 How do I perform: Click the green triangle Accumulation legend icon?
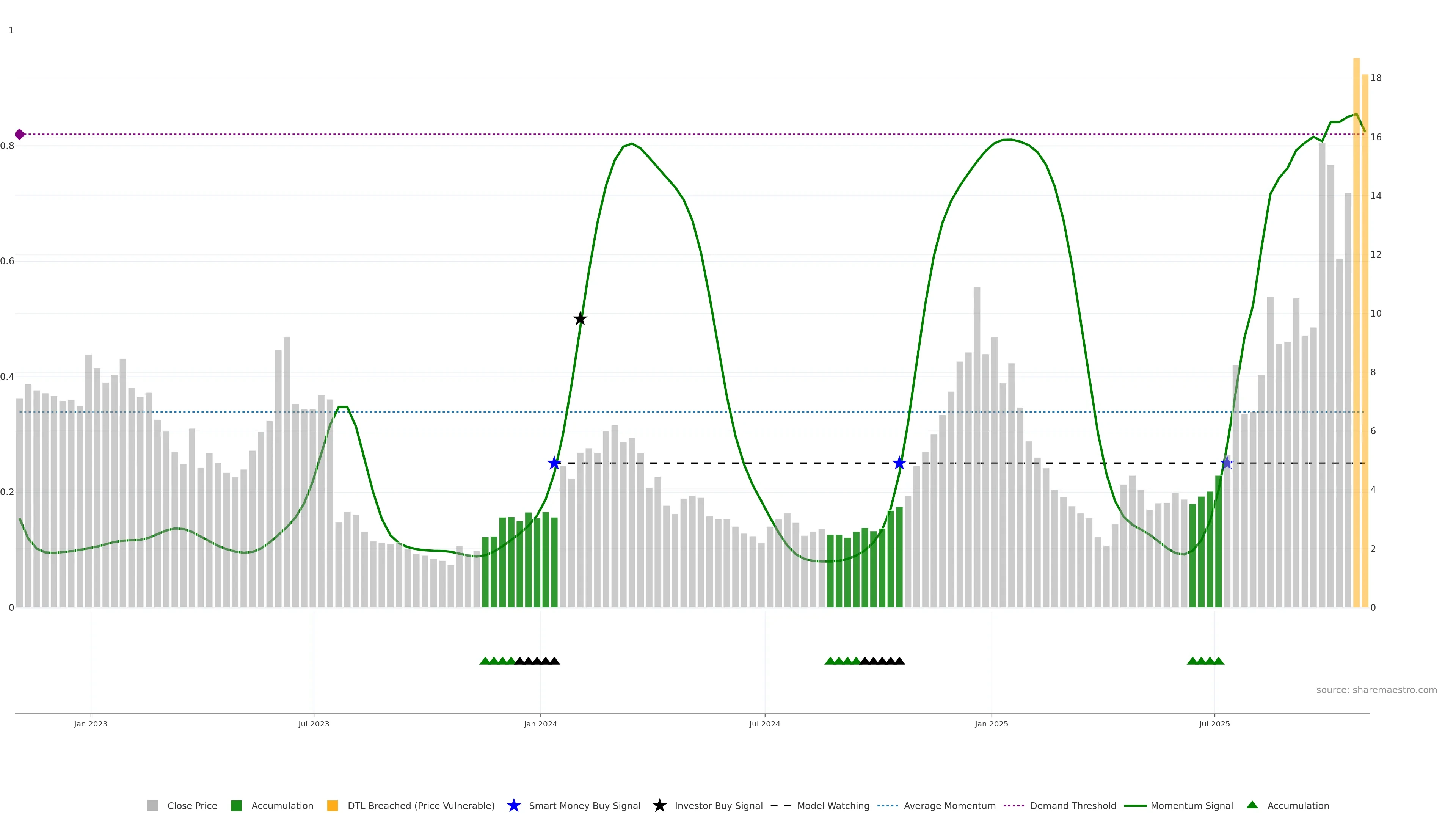click(x=1252, y=805)
